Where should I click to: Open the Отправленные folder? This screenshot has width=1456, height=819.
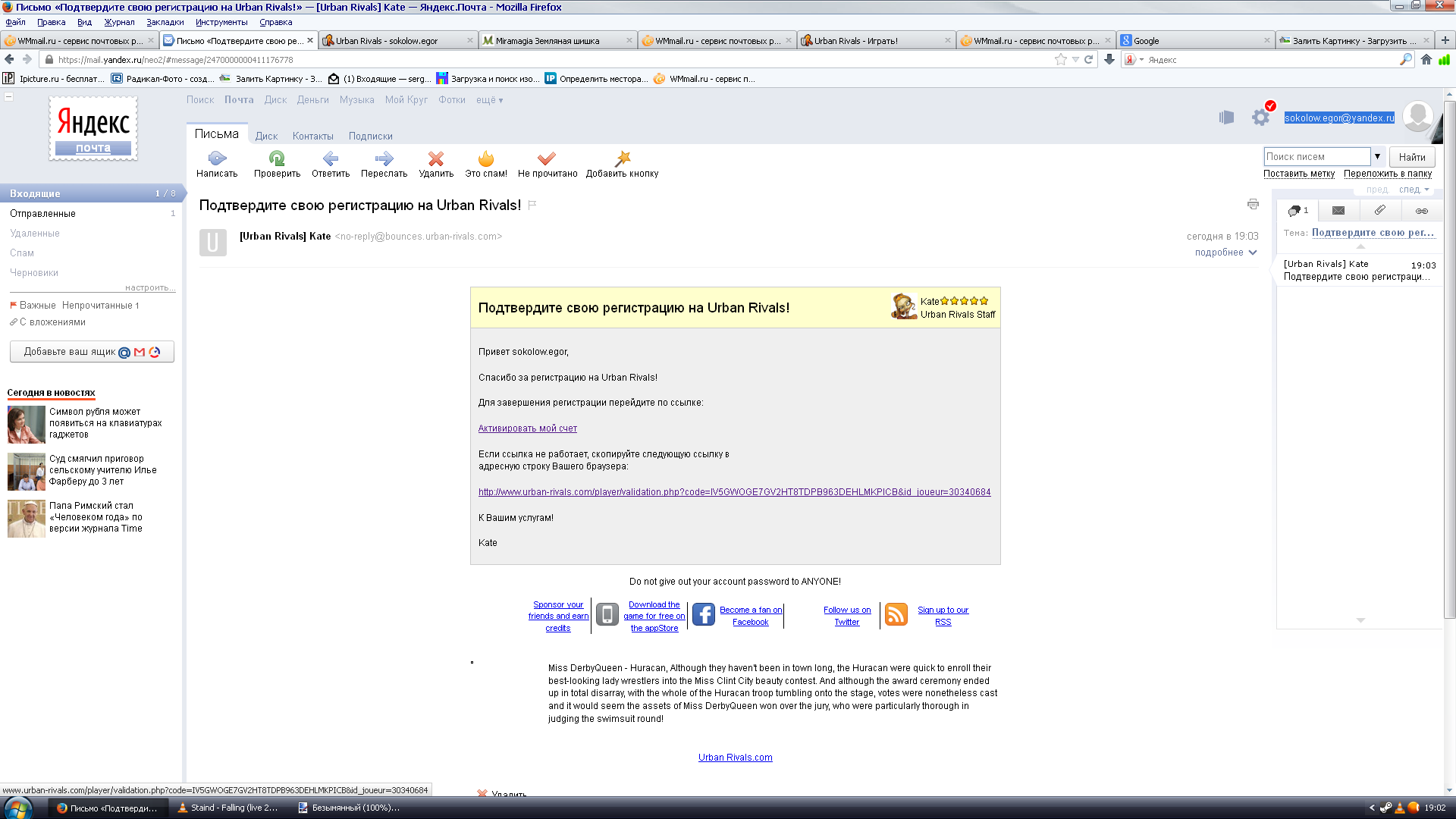tap(42, 214)
